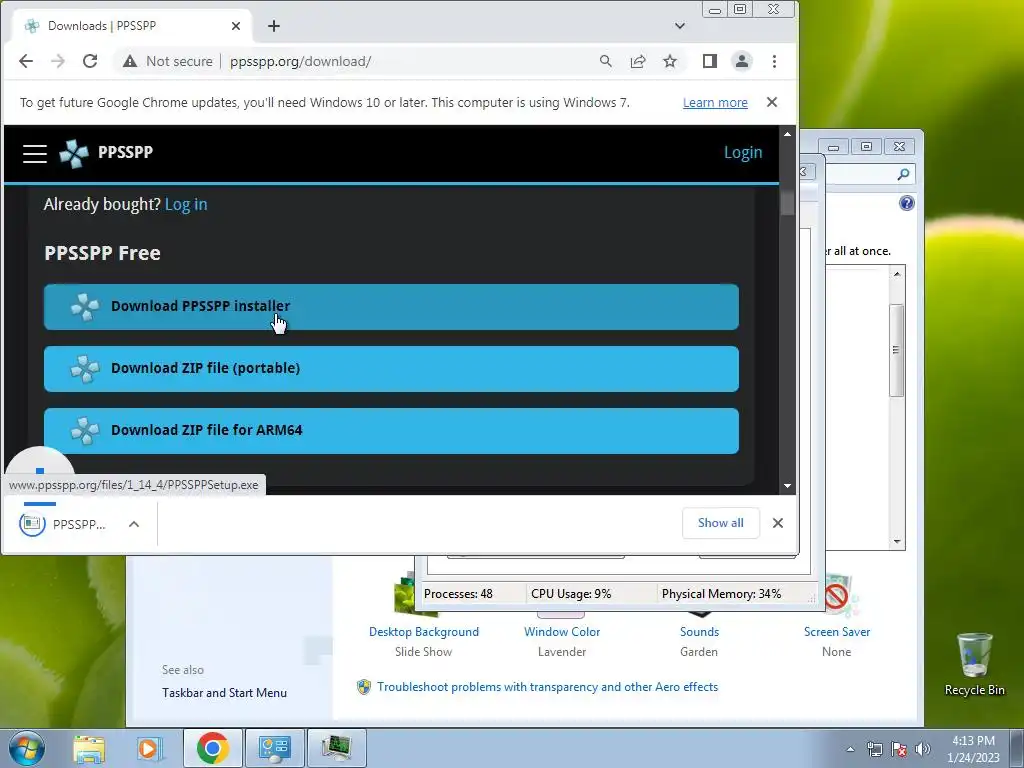Image resolution: width=1024 pixels, height=768 pixels.
Task: Click Show all downloads
Action: pos(720,523)
